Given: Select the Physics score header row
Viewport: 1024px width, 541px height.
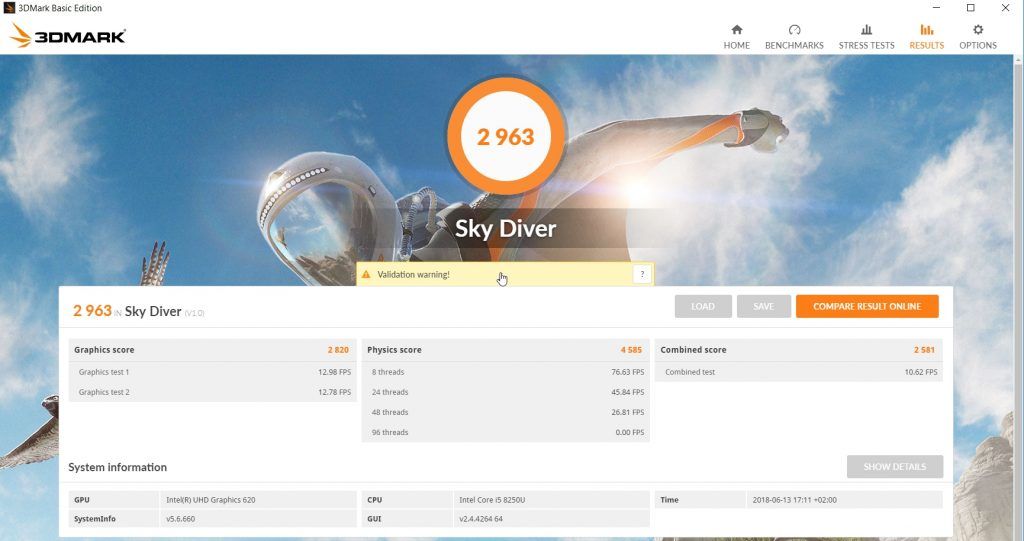Looking at the screenshot, I should coord(505,350).
